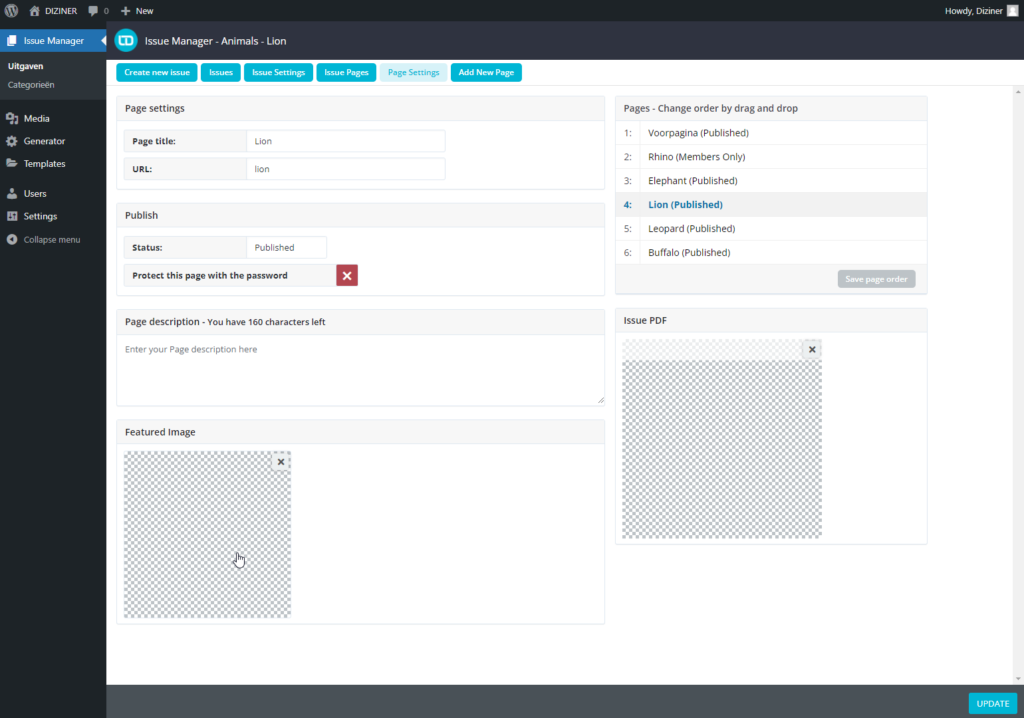Viewport: 1024px width, 718px height.
Task: Remove the featured image with X
Action: tap(281, 462)
